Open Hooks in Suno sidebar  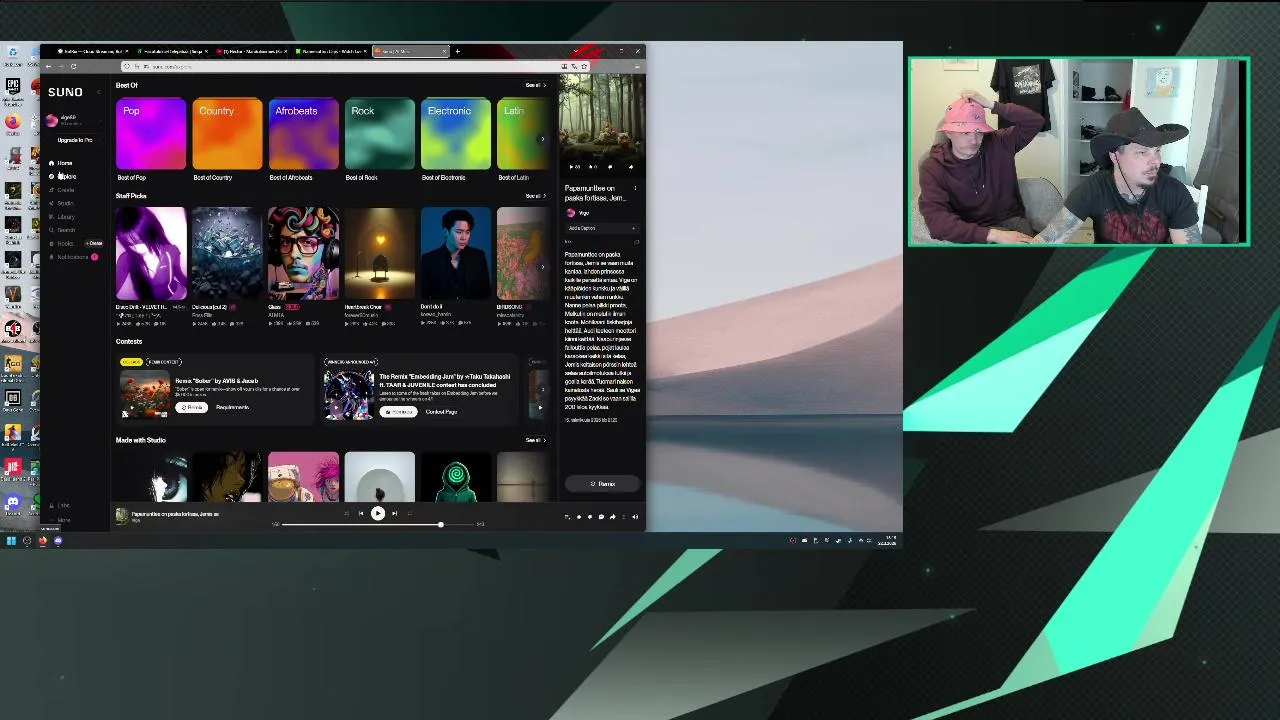[x=62, y=243]
